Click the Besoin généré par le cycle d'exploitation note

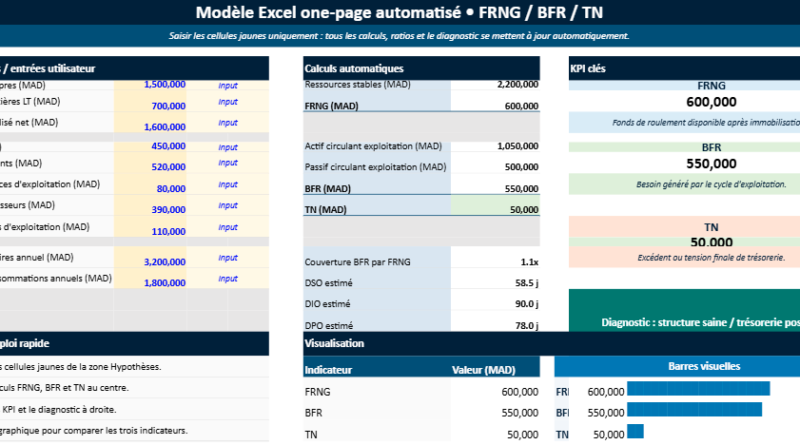(711, 184)
